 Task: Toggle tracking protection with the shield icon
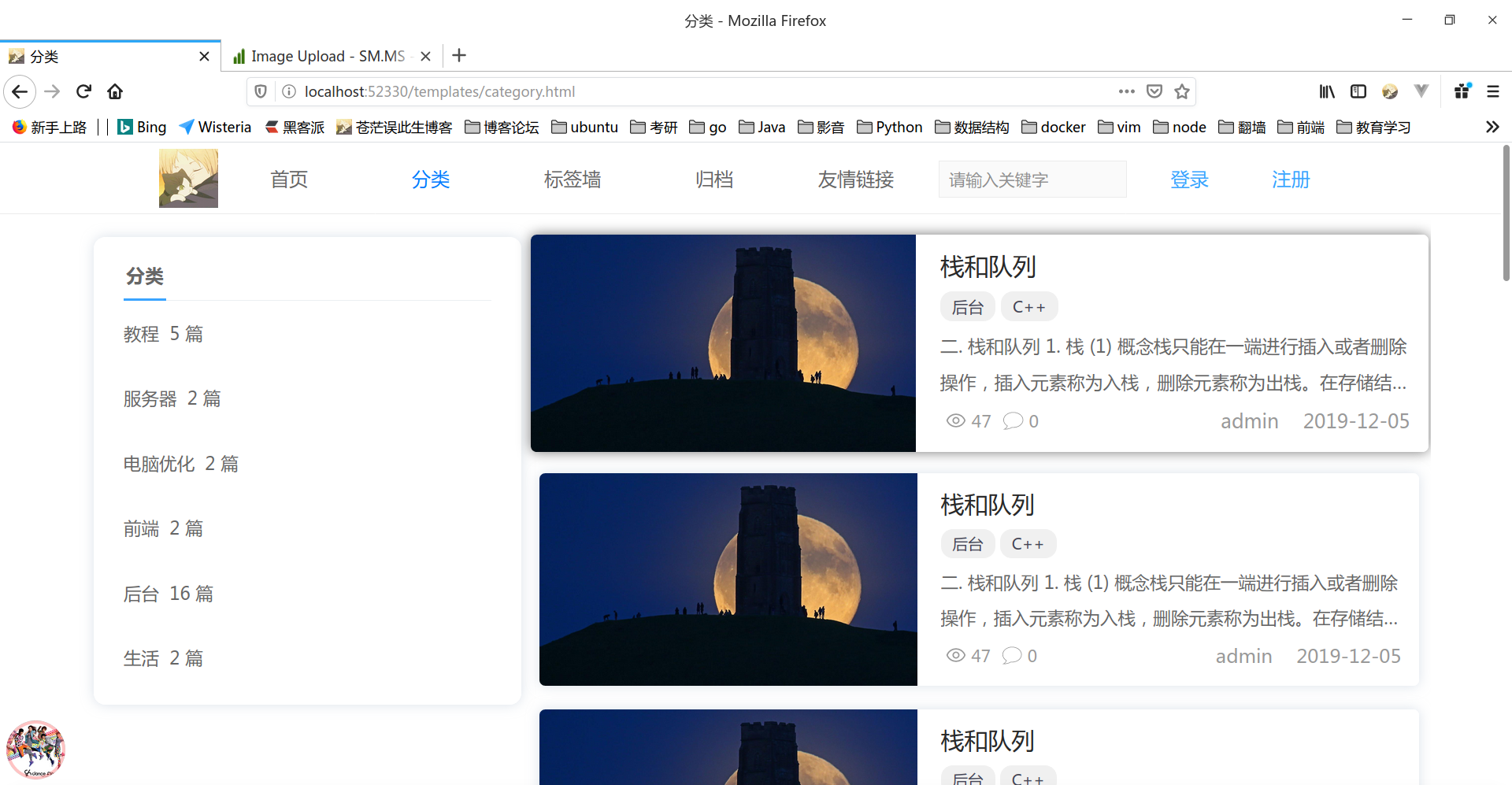click(x=260, y=91)
